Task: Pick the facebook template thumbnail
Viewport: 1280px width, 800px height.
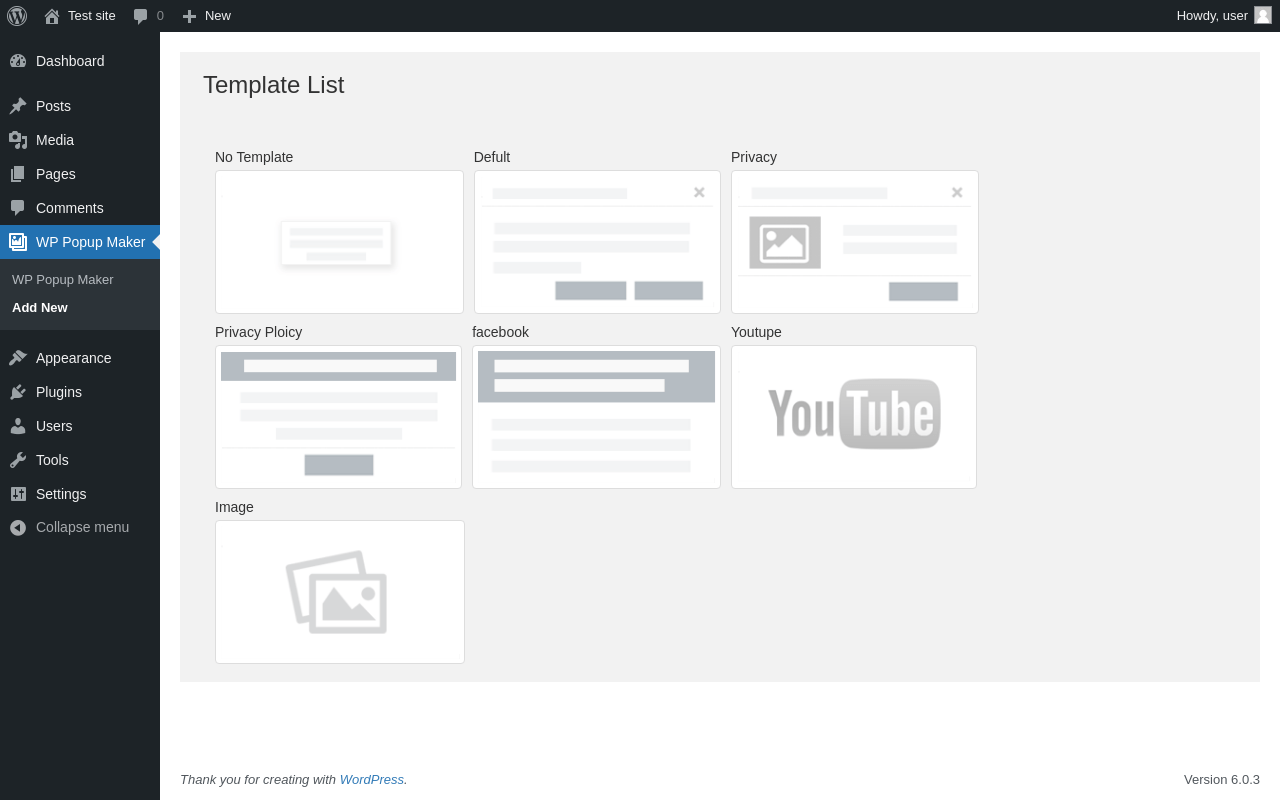Action: click(x=596, y=417)
